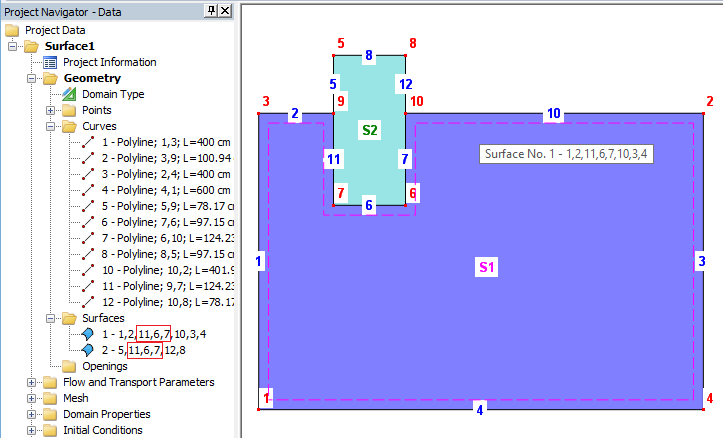
Task: Click Flow and Transport Parameters folder icon
Action: 50,382
